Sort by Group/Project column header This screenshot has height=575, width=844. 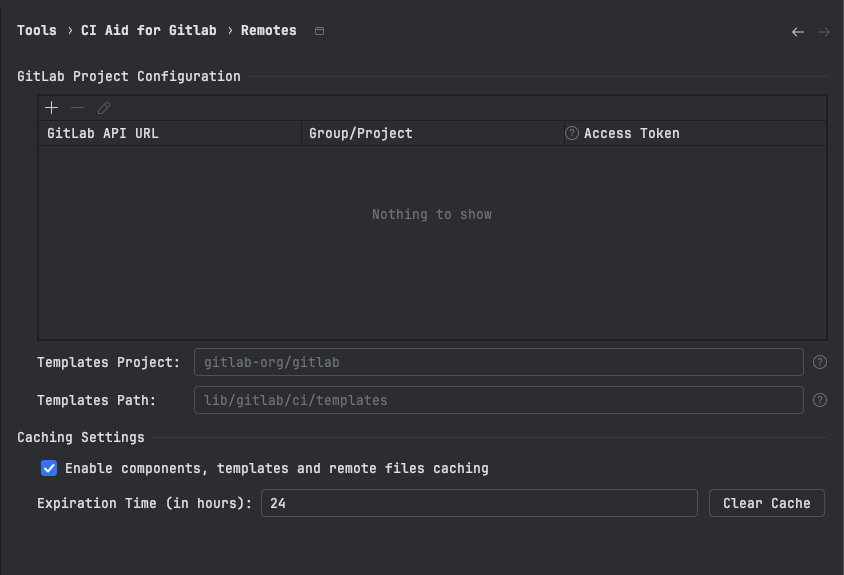click(x=433, y=133)
